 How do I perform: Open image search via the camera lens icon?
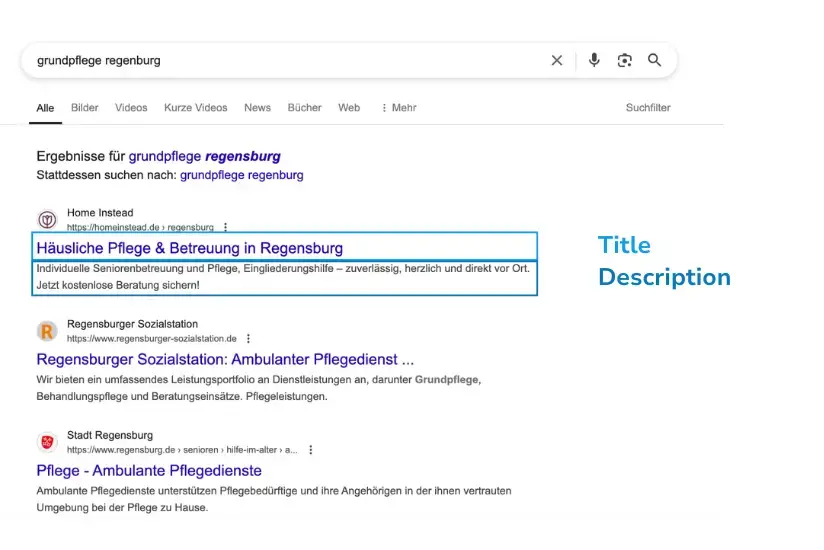click(x=624, y=60)
